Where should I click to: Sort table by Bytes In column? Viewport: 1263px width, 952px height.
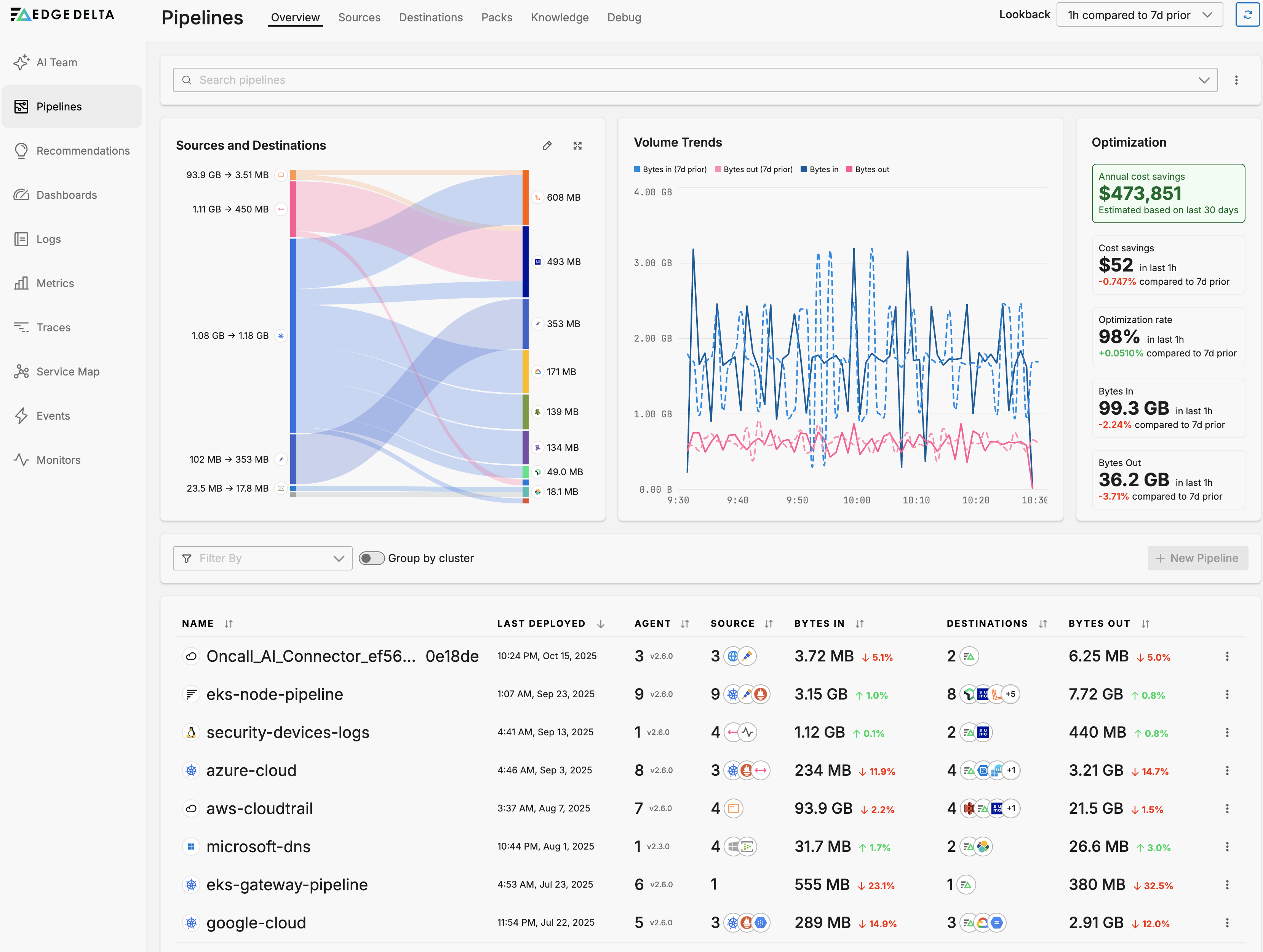point(859,624)
